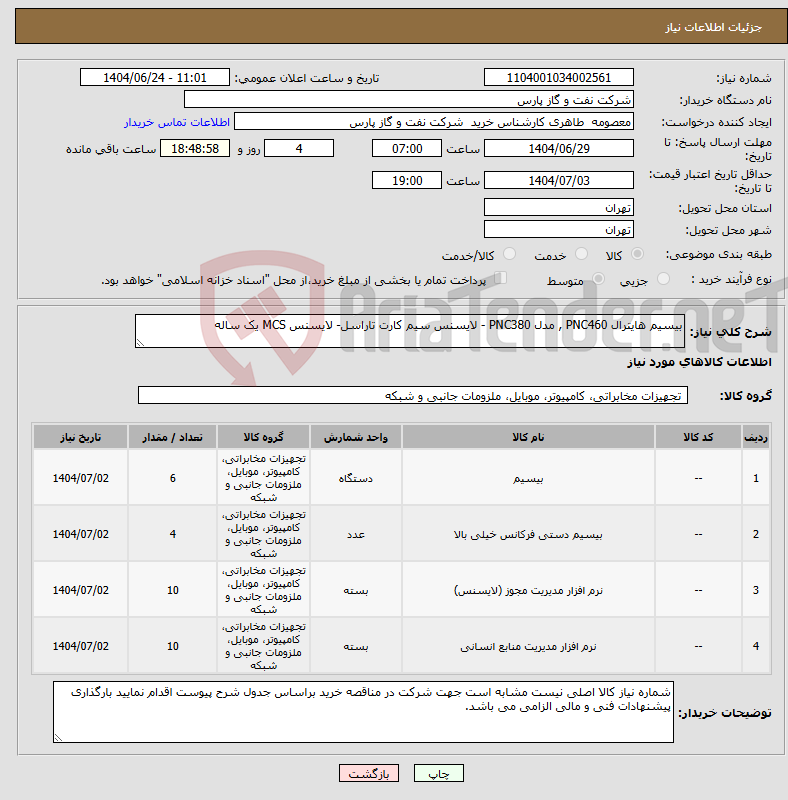Select the کالا/خدمت radio button

(x=509, y=254)
